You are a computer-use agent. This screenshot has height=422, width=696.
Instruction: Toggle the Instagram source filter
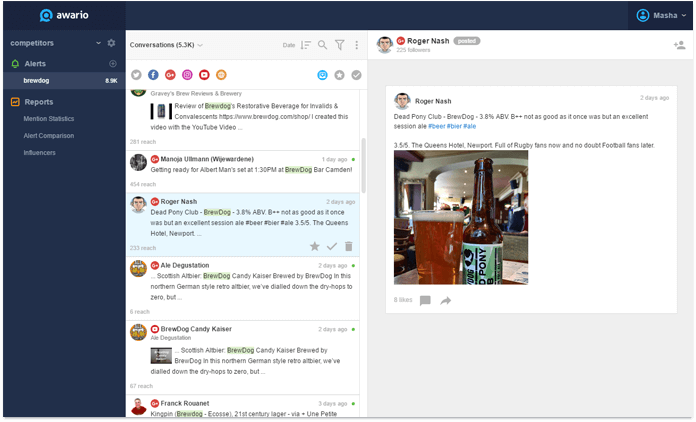tap(187, 75)
